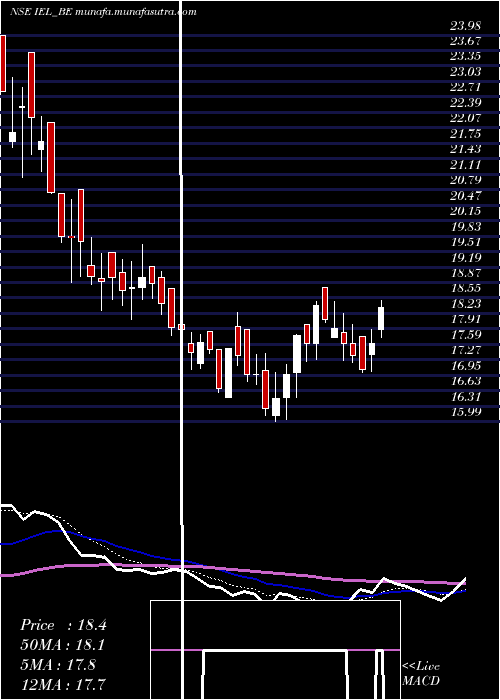Pick the 18.55 price level label
Screen dimensions: 500x700
466,288
